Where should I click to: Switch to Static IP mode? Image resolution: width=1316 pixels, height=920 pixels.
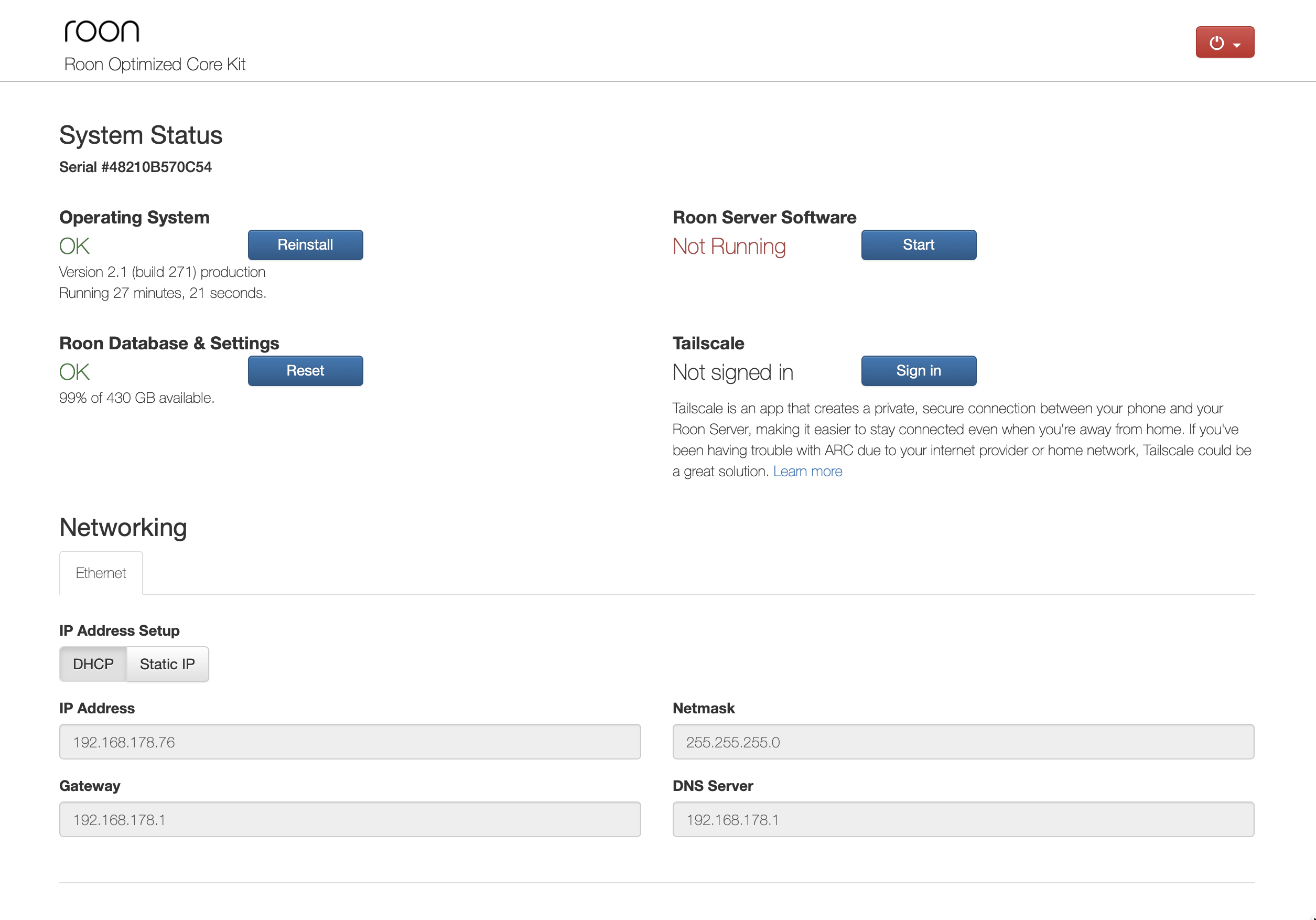point(167,664)
